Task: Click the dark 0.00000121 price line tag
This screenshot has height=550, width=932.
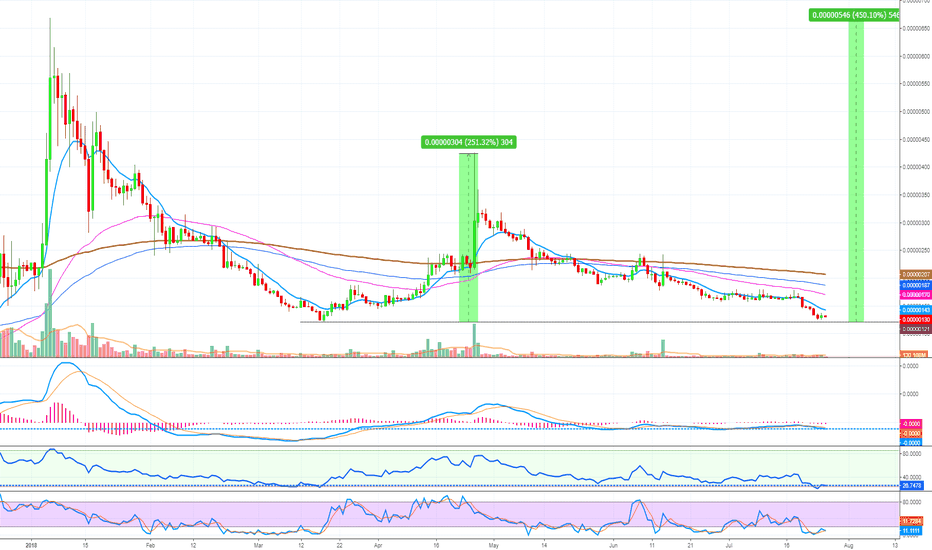Action: (915, 329)
